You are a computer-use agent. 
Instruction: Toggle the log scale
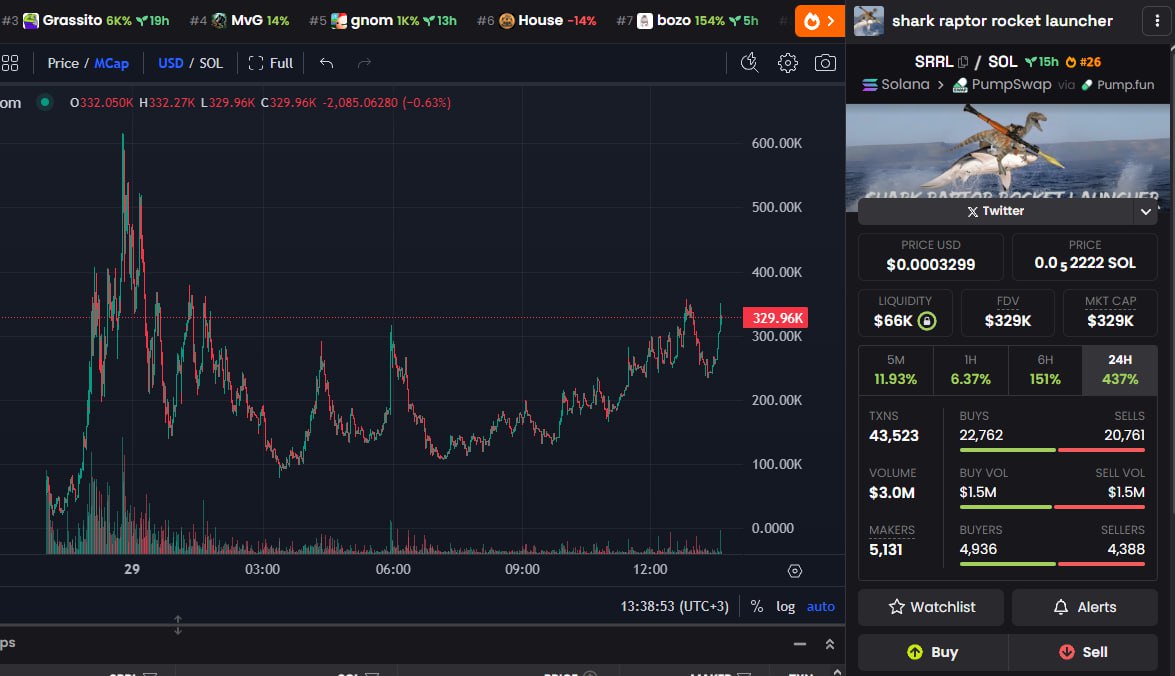click(x=785, y=606)
